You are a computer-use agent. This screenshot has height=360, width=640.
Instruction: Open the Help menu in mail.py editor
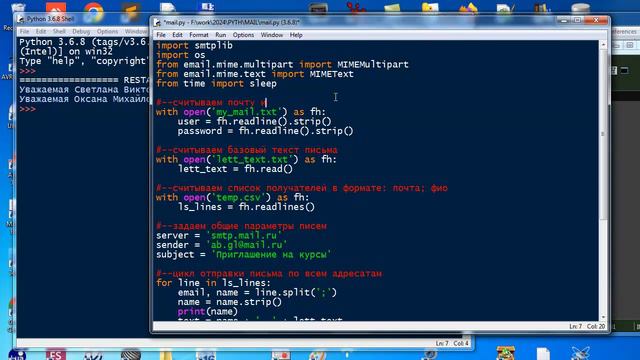[296, 35]
